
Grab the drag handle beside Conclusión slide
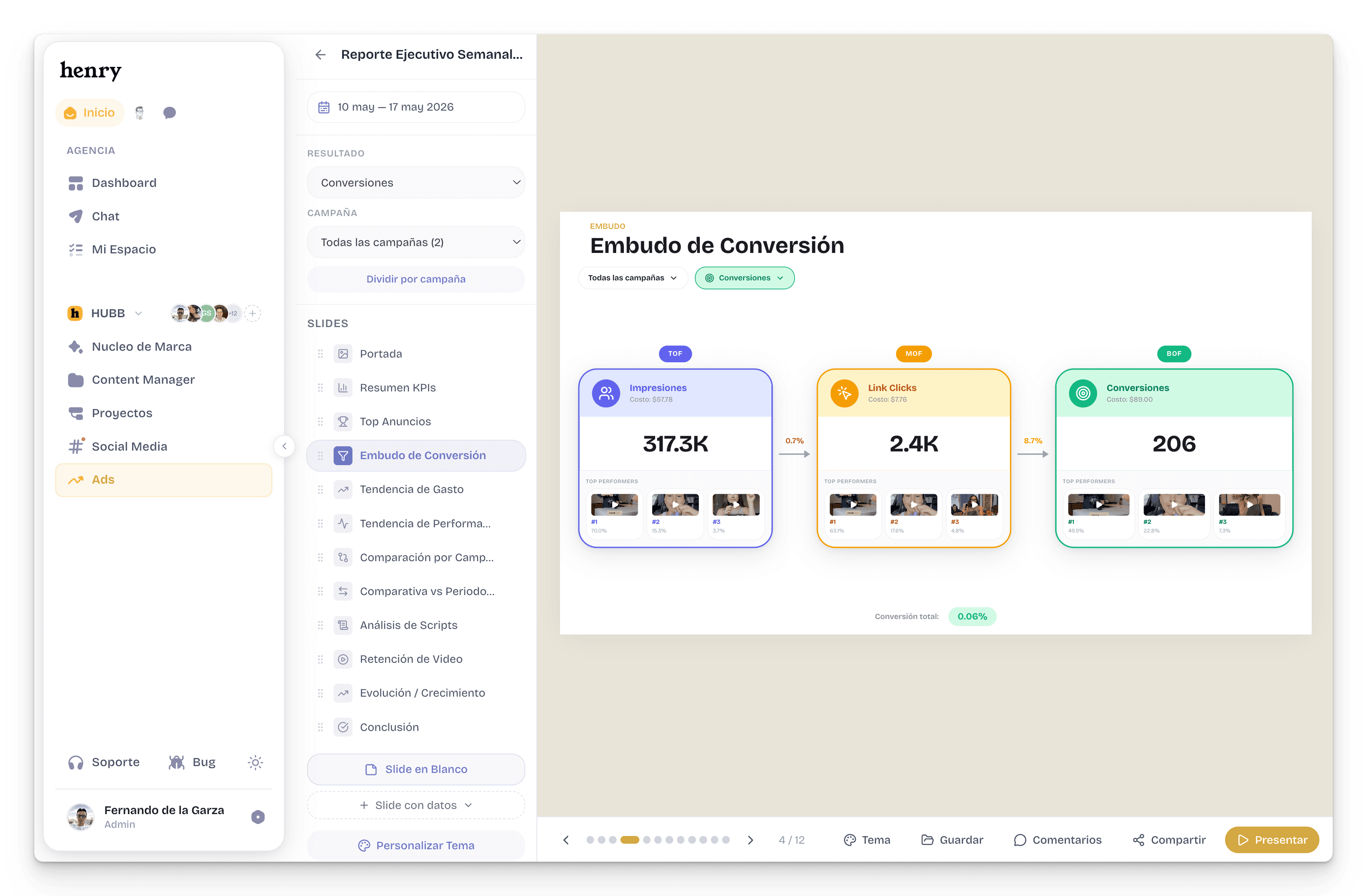[x=320, y=727]
